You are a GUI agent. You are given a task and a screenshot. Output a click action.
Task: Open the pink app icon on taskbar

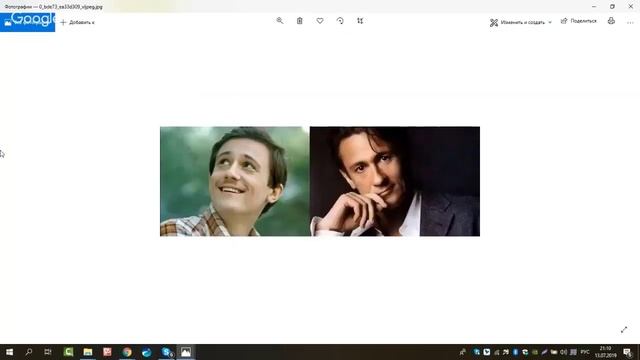(x=107, y=352)
